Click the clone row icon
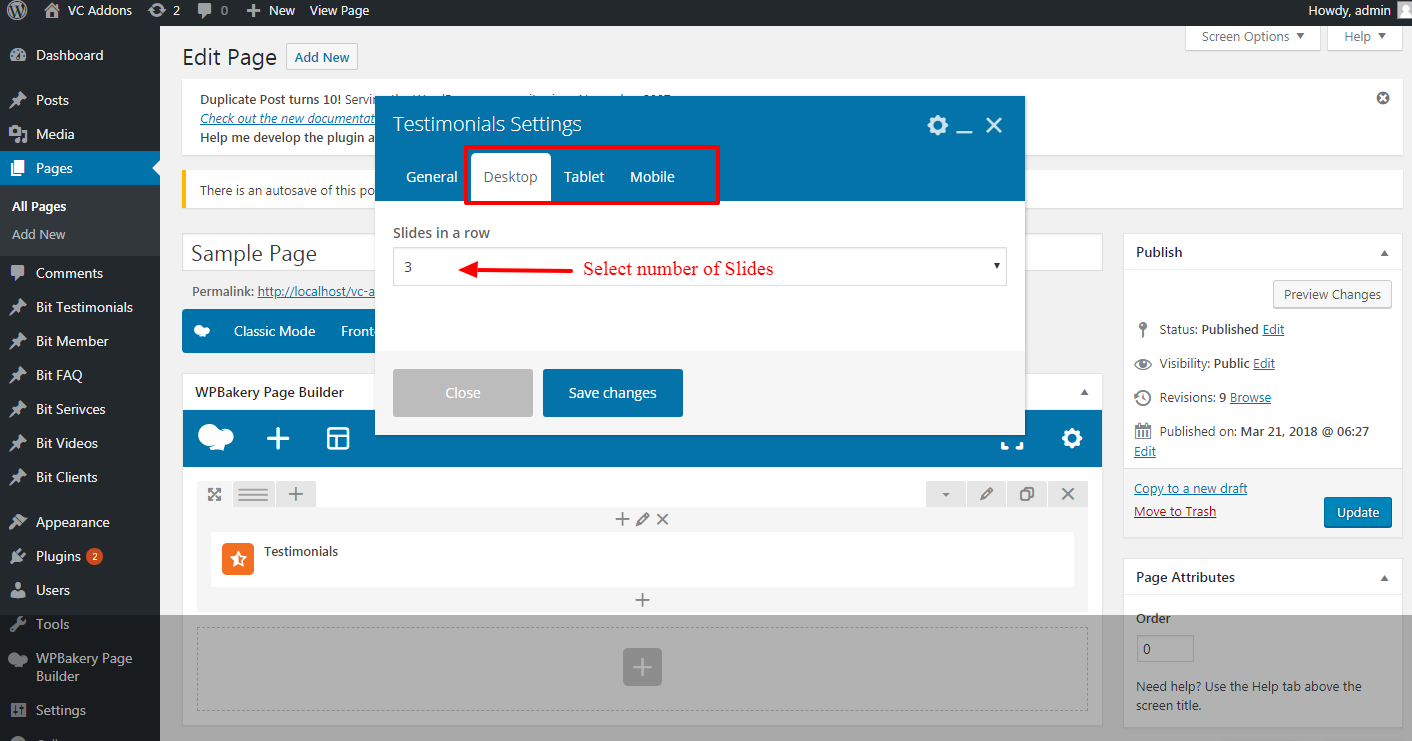Screen dimensions: 1412x741 point(1026,494)
